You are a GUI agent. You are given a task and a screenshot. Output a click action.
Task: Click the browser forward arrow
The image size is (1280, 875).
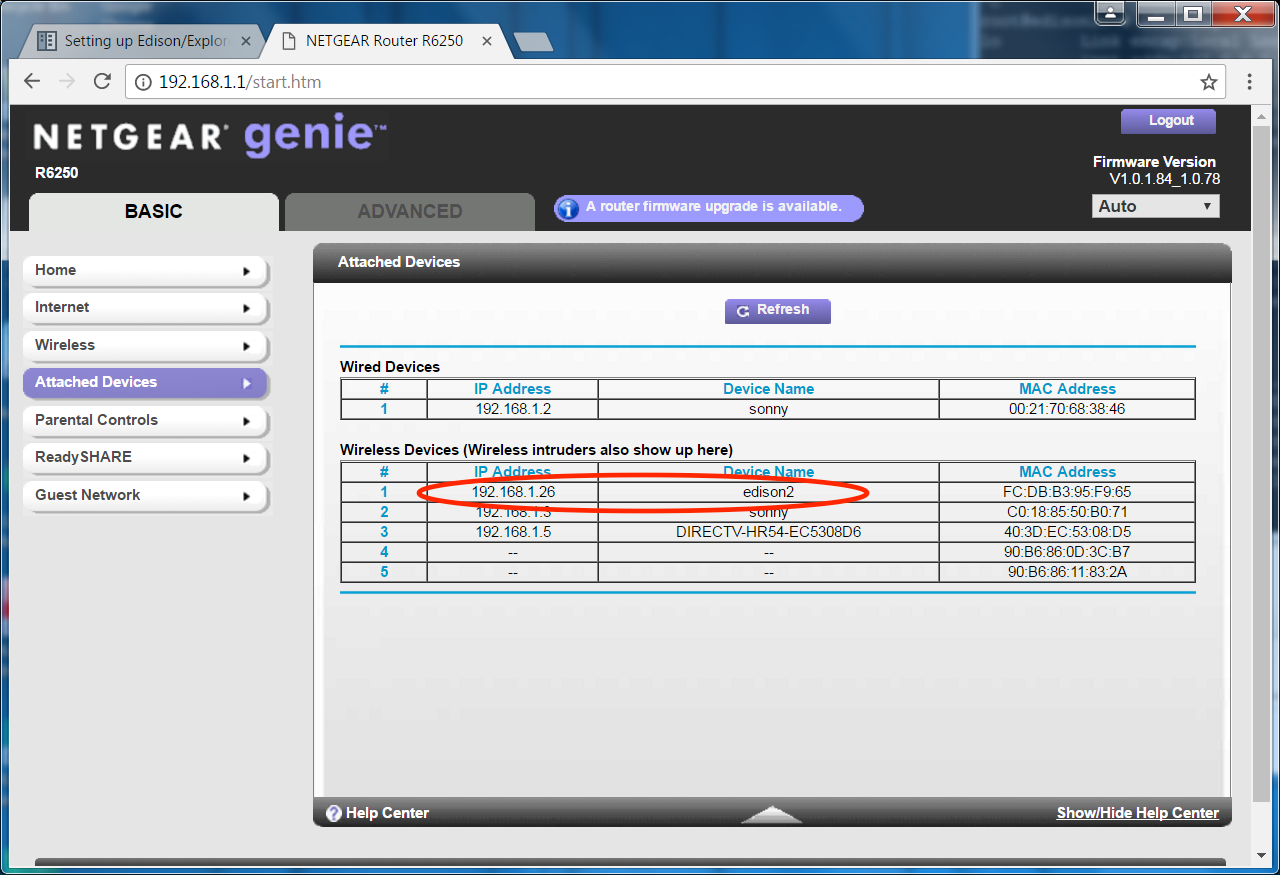67,81
